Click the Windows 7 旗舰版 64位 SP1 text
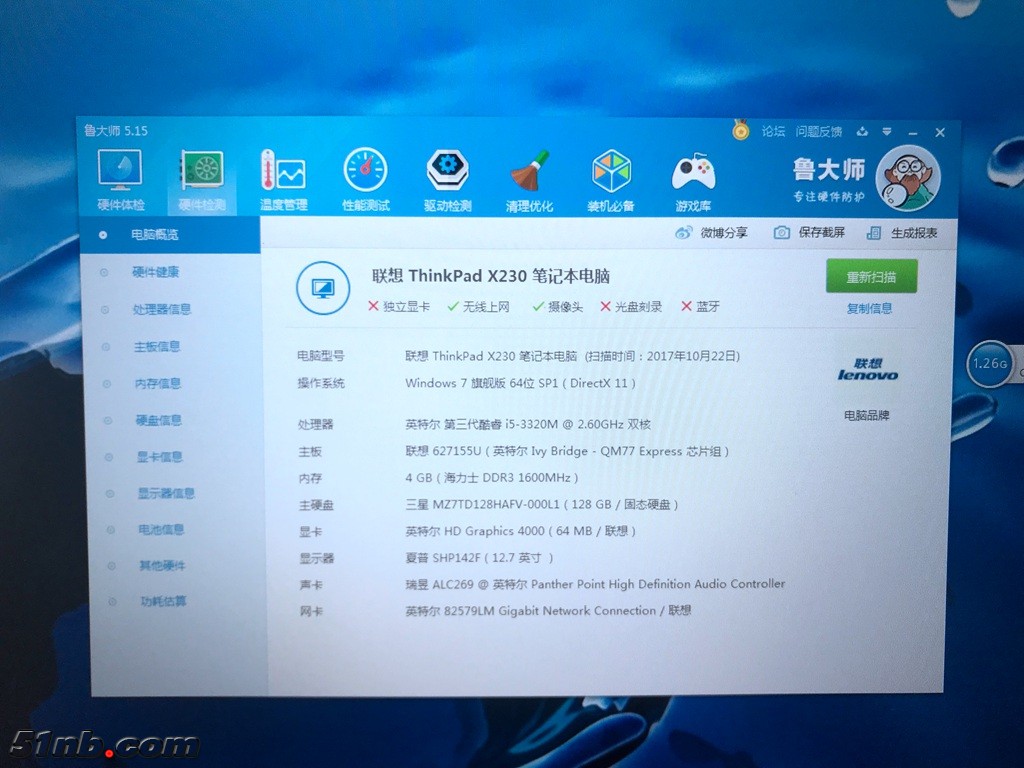 click(x=481, y=383)
